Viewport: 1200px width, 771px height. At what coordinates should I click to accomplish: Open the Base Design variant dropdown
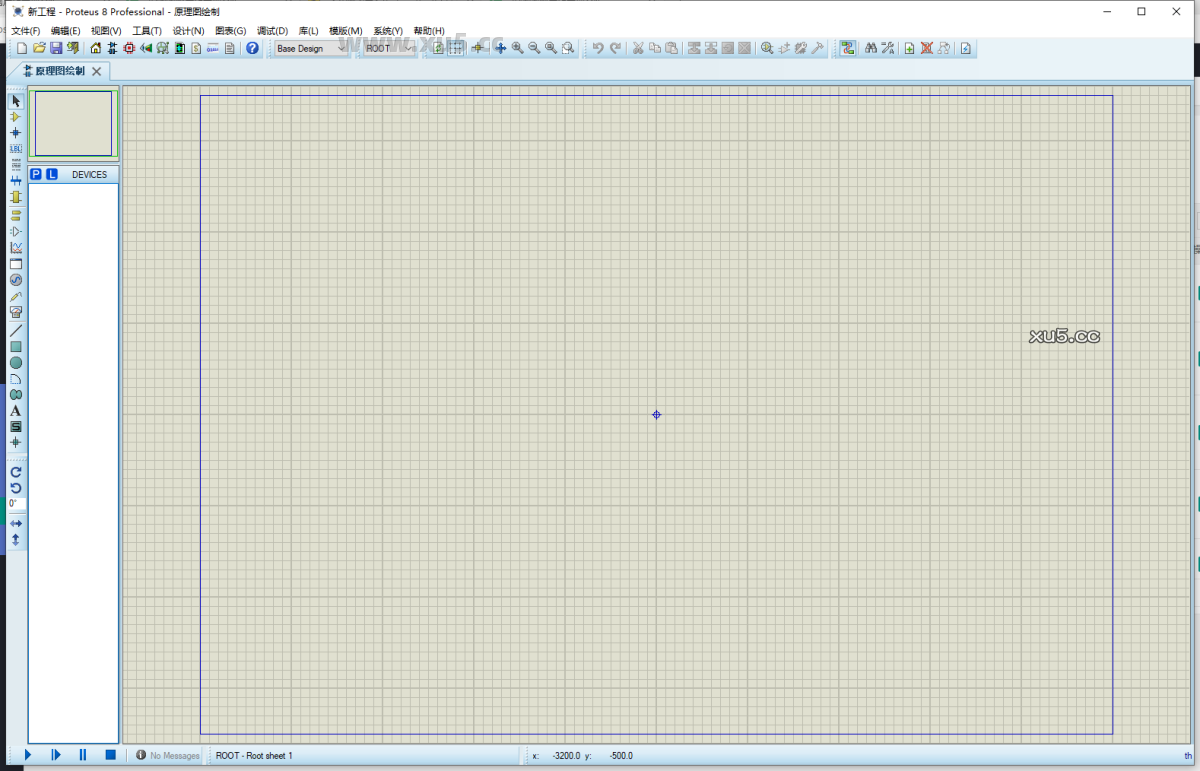tap(311, 48)
